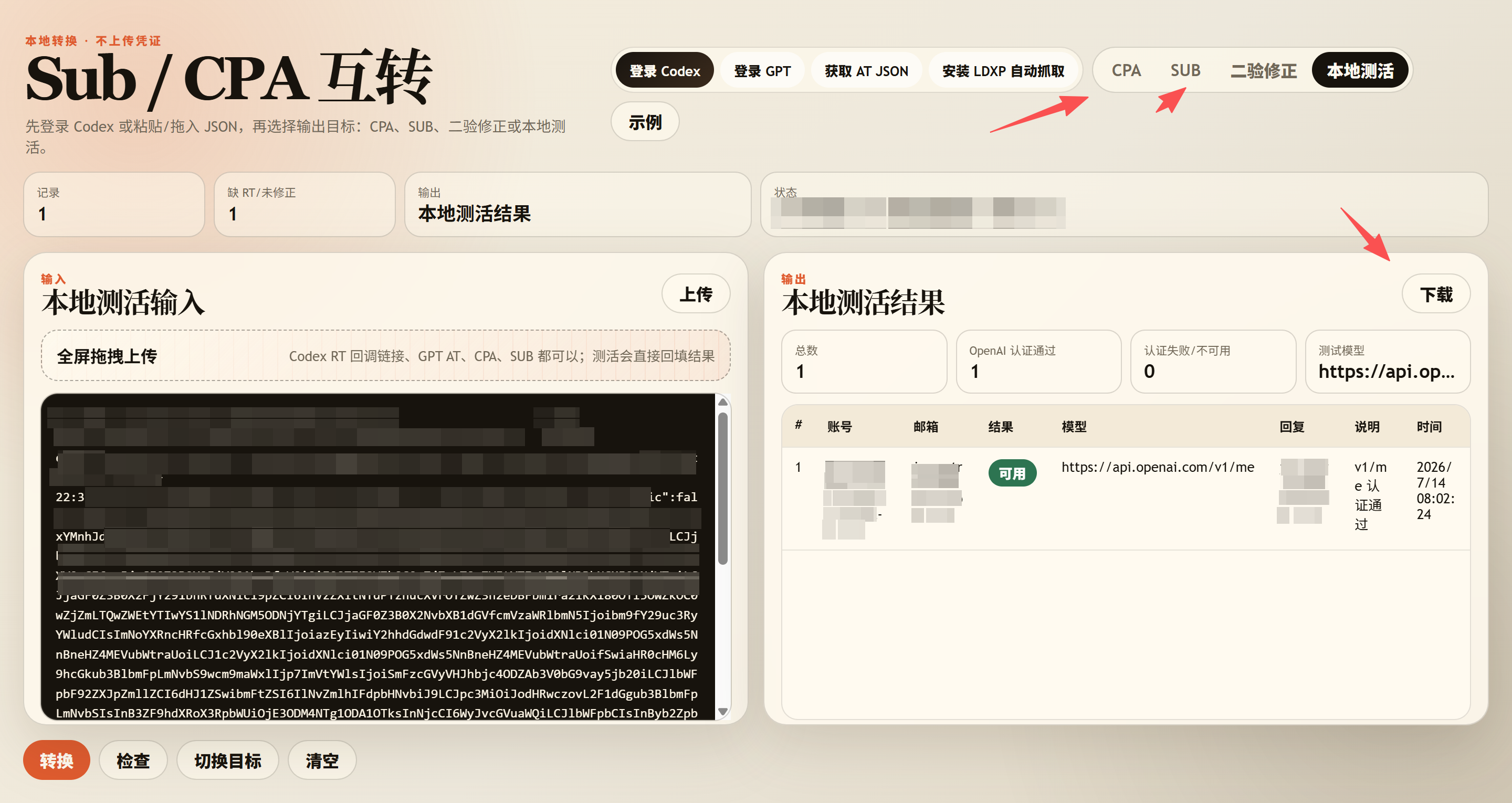Click the 检查 check button
This screenshot has width=1512, height=803.
[x=133, y=760]
